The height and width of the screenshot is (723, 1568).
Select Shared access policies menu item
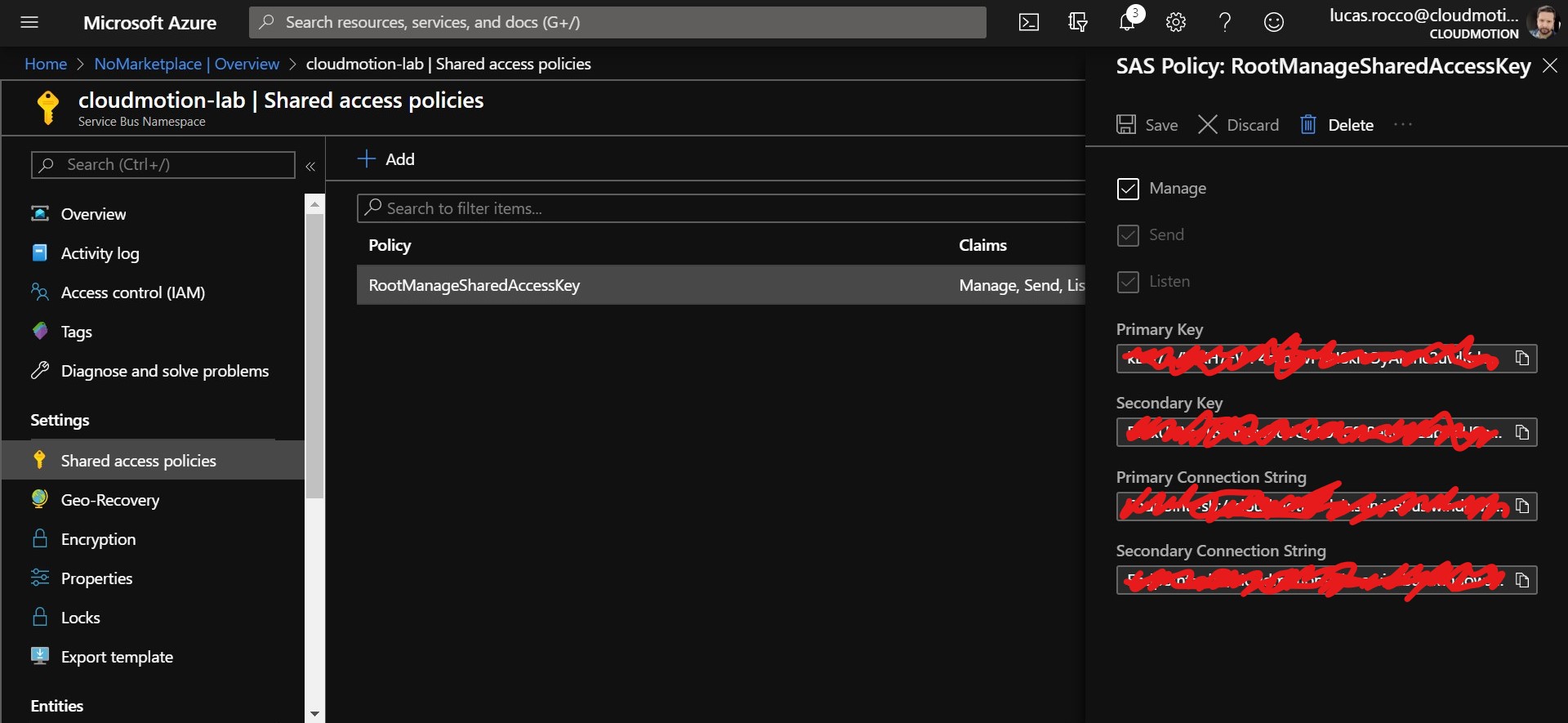coord(153,460)
